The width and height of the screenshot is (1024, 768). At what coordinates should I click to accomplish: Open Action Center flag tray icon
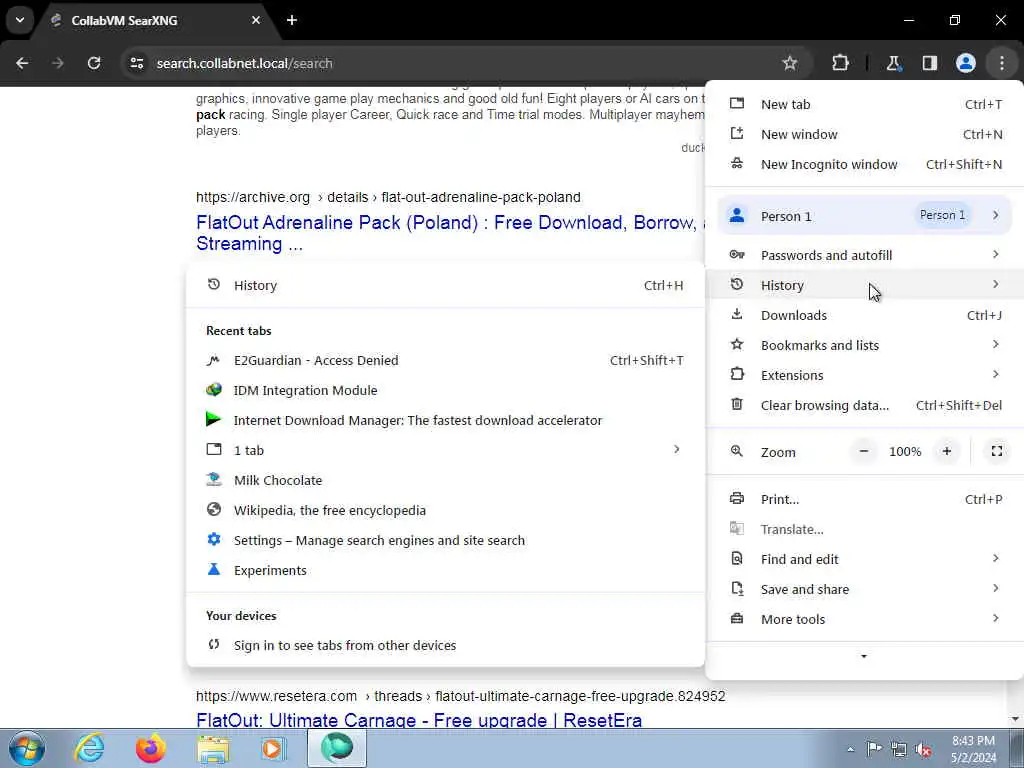pos(874,749)
